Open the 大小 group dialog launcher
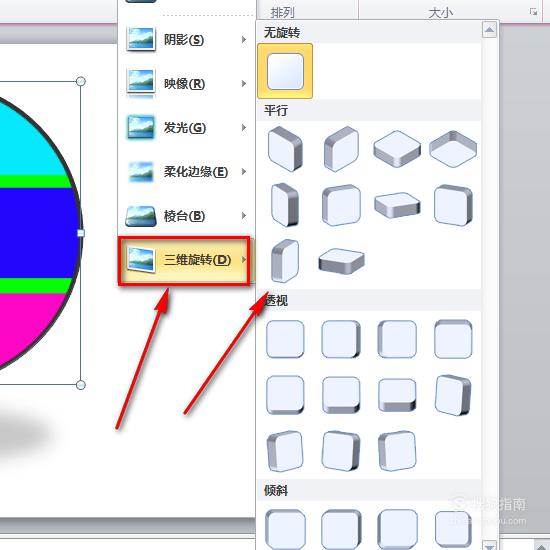 point(534,12)
